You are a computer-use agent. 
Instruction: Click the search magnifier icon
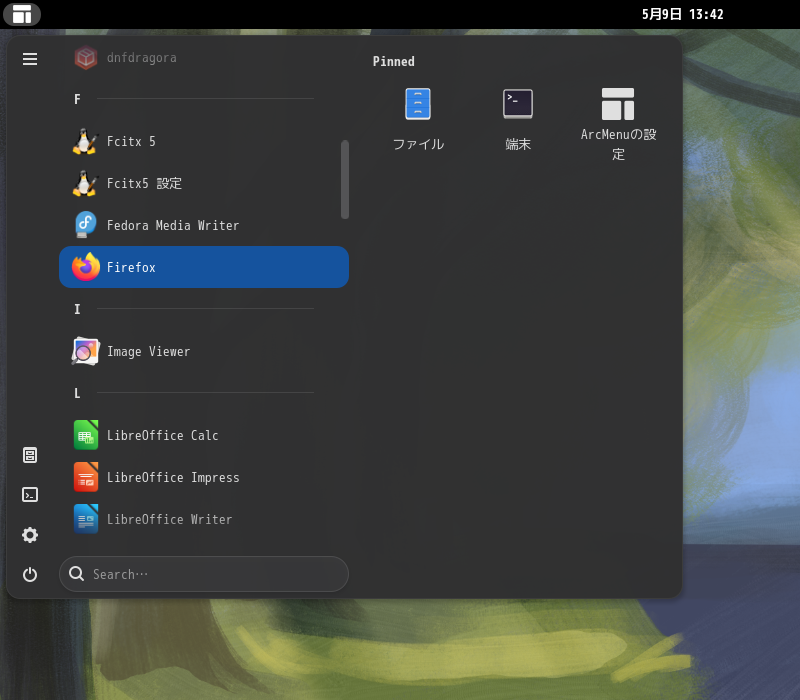[77, 574]
